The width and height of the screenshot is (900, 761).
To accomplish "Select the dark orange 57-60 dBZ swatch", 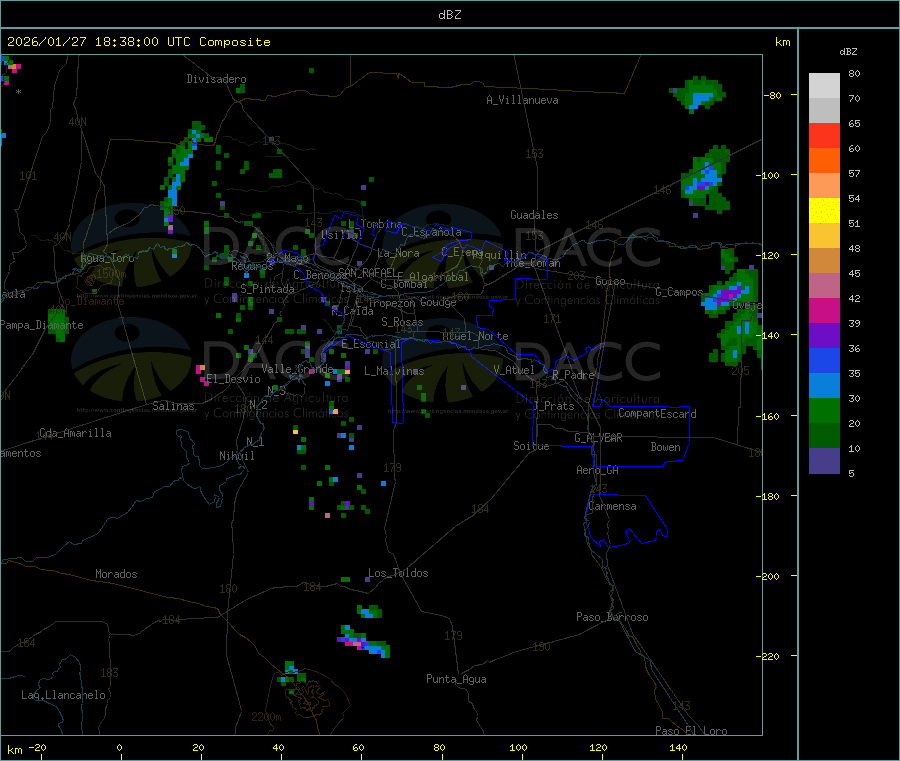I will [x=824, y=161].
